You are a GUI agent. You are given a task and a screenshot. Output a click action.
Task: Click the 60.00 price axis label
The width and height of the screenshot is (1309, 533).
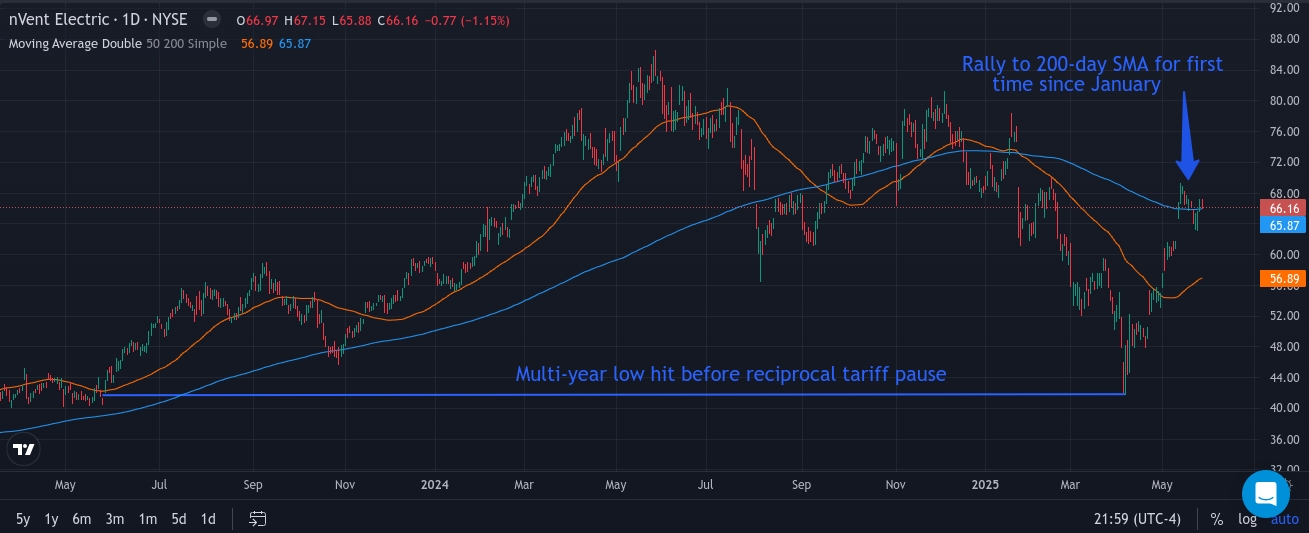1284,255
